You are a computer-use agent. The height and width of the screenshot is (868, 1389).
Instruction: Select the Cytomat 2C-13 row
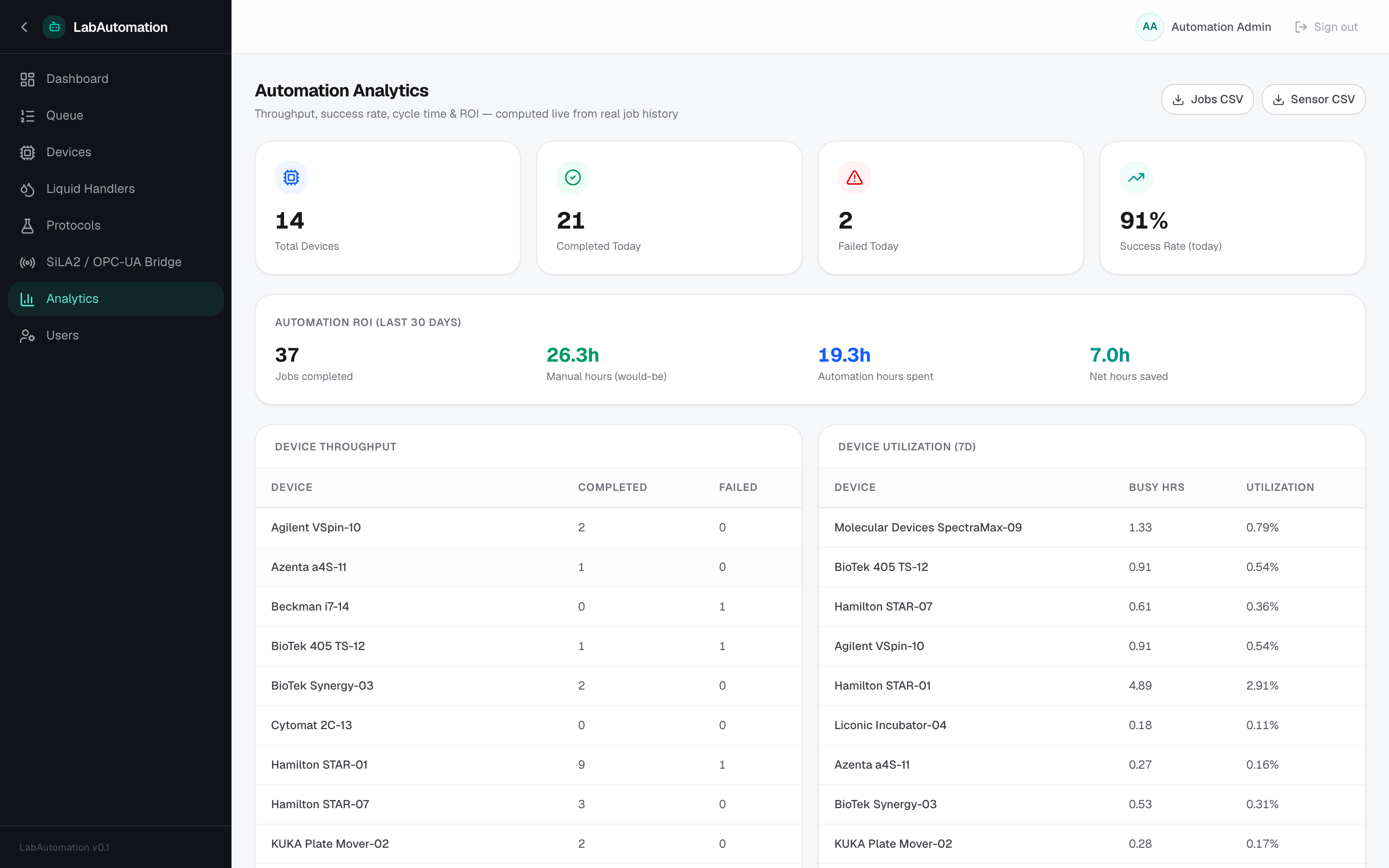[528, 726]
